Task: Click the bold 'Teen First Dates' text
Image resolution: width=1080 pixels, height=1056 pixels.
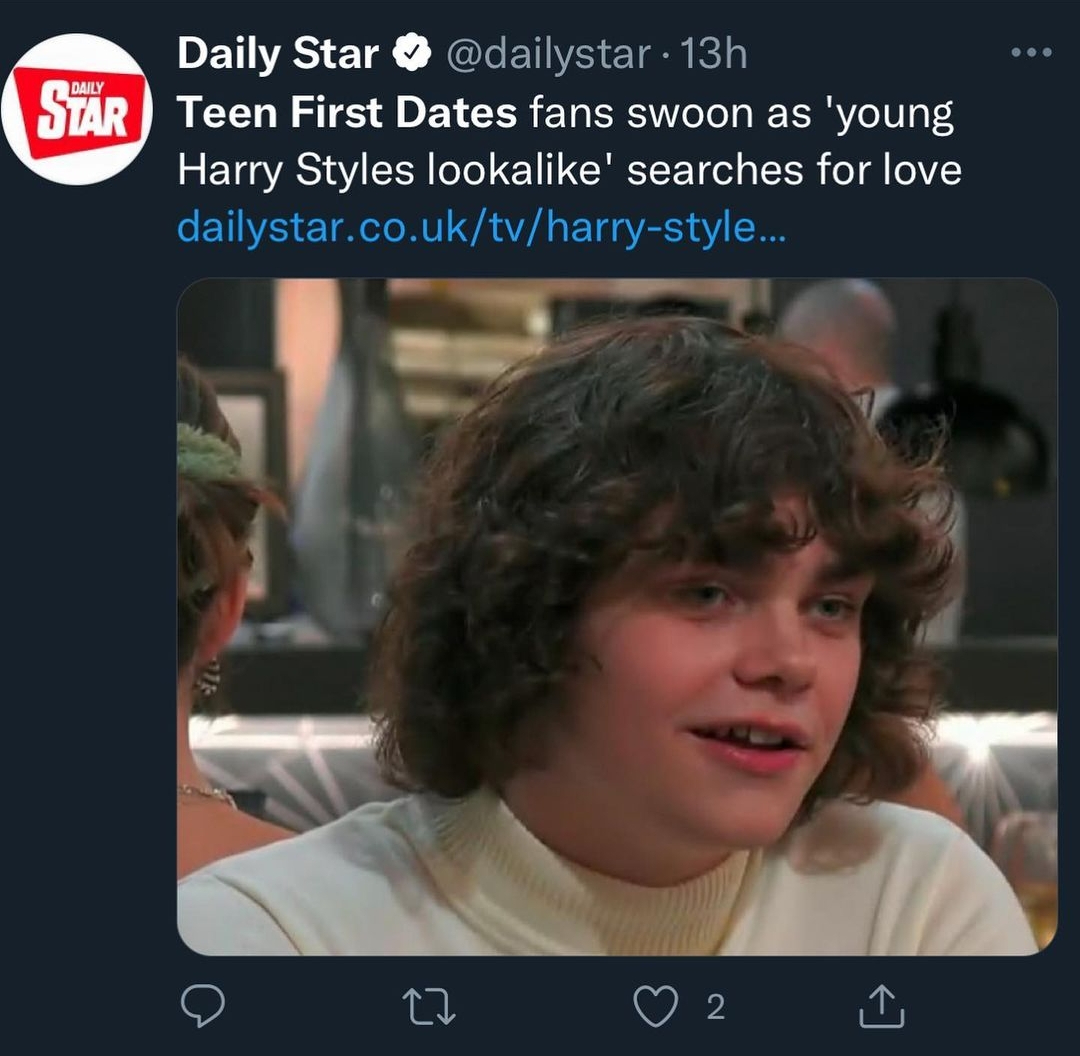Action: tap(346, 114)
